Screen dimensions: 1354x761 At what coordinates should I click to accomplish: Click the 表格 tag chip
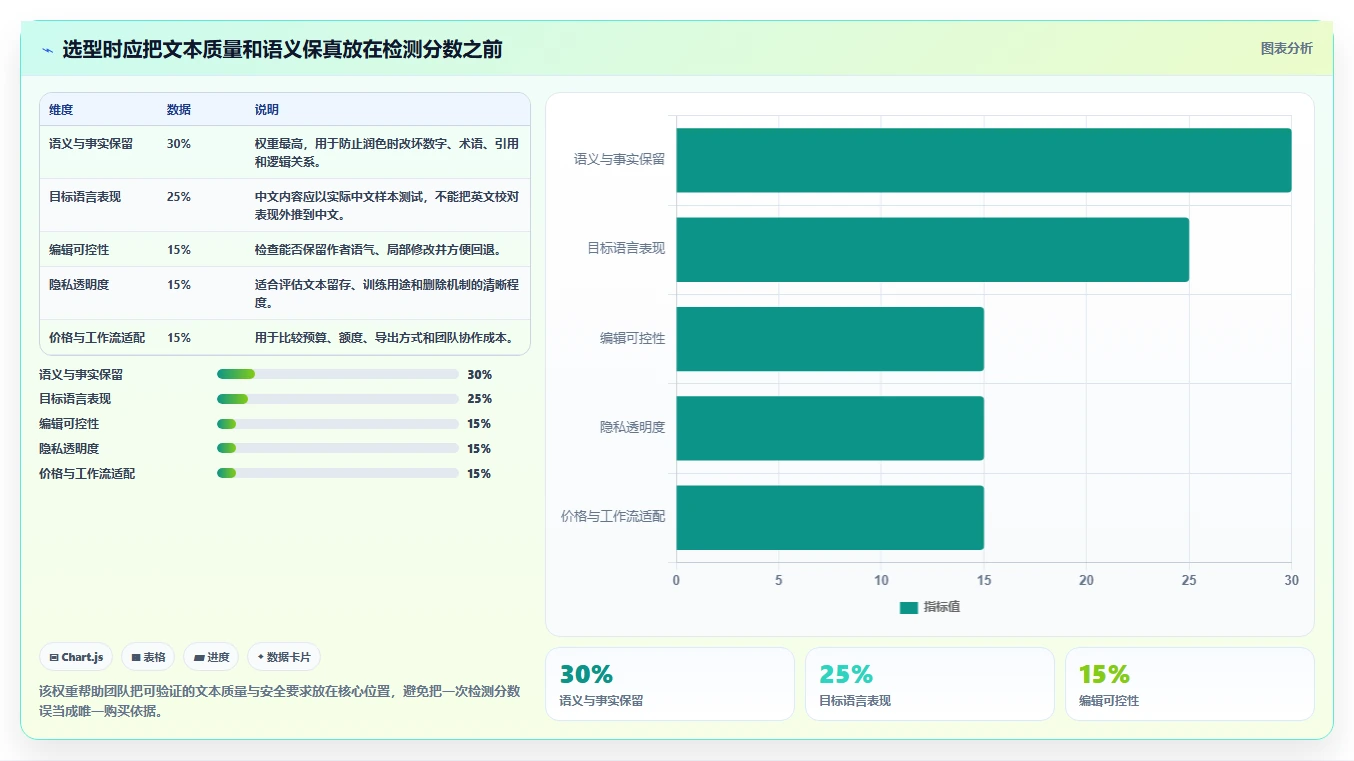(148, 657)
